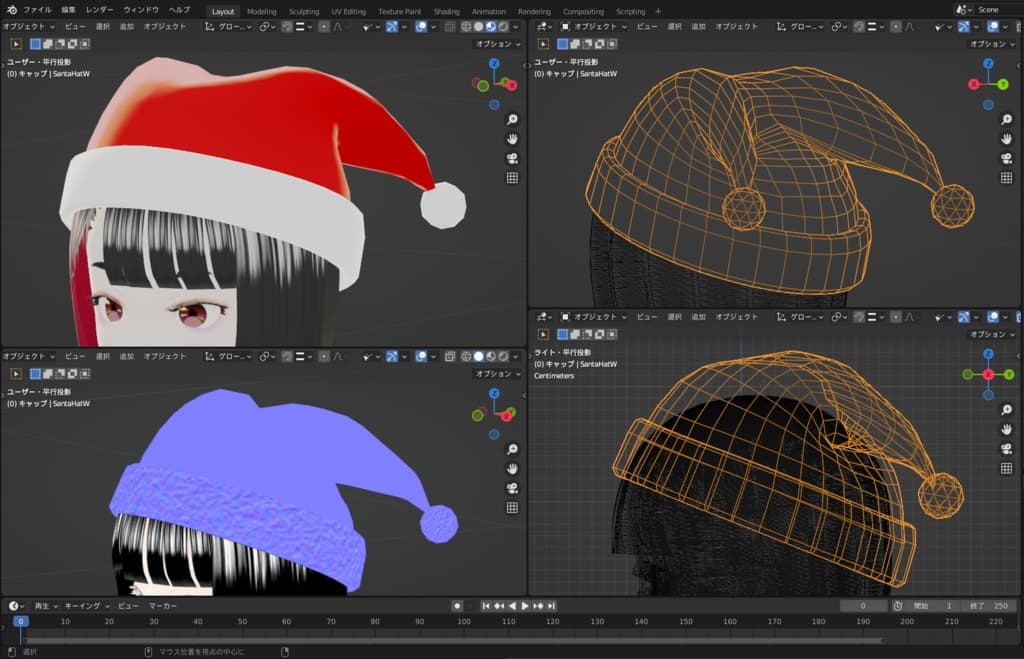Expand the キーイング dropdown in the timeline
This screenshot has width=1024, height=659.
pos(85,606)
